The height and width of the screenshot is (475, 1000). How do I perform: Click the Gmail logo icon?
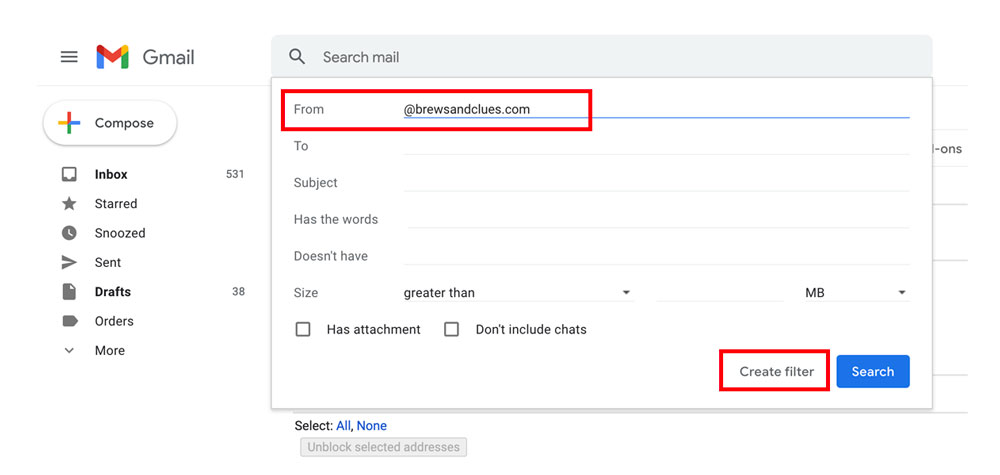pos(112,57)
